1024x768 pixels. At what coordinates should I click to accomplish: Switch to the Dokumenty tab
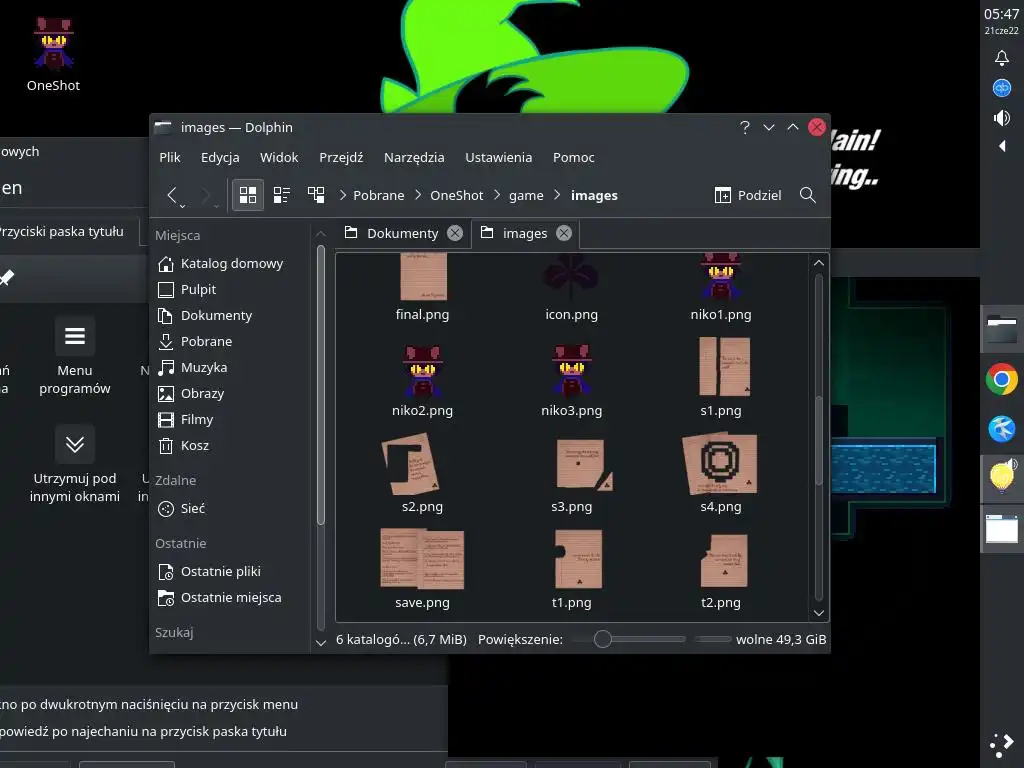pyautogui.click(x=403, y=233)
